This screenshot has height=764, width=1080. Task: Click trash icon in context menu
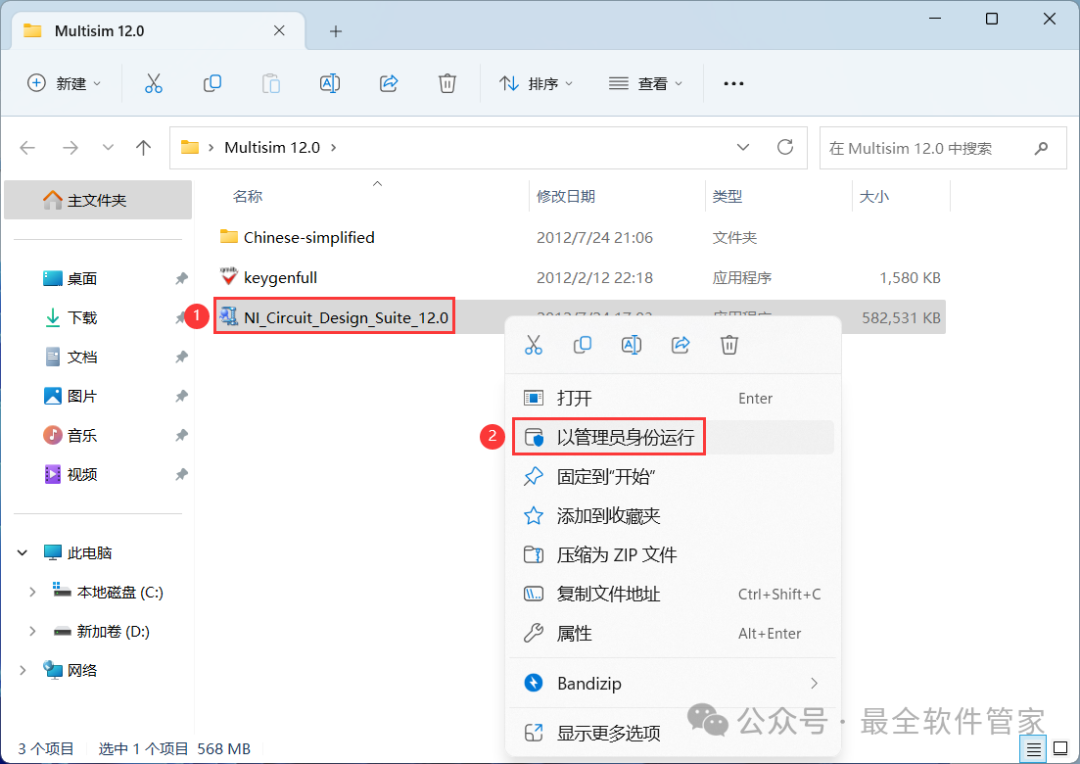click(x=730, y=345)
